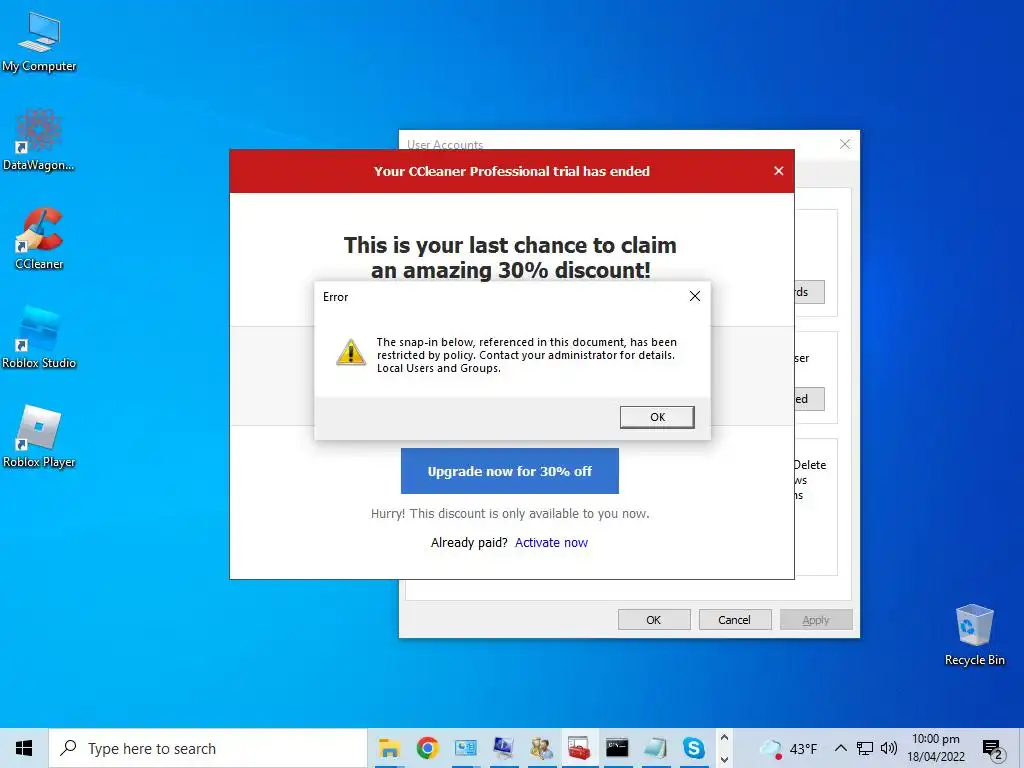
Task: Close the Error dialog
Action: pyautogui.click(x=695, y=296)
